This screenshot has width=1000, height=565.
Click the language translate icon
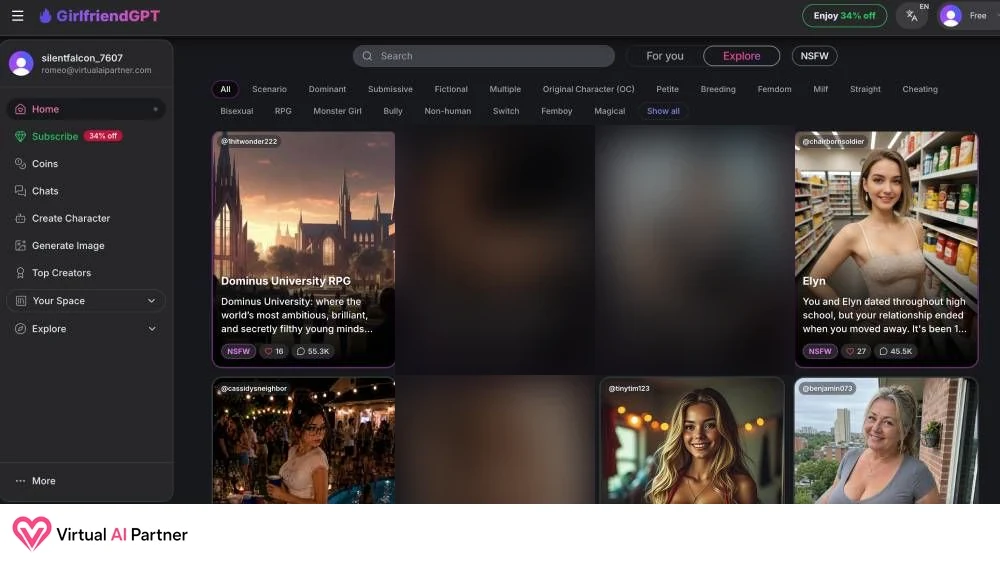912,16
